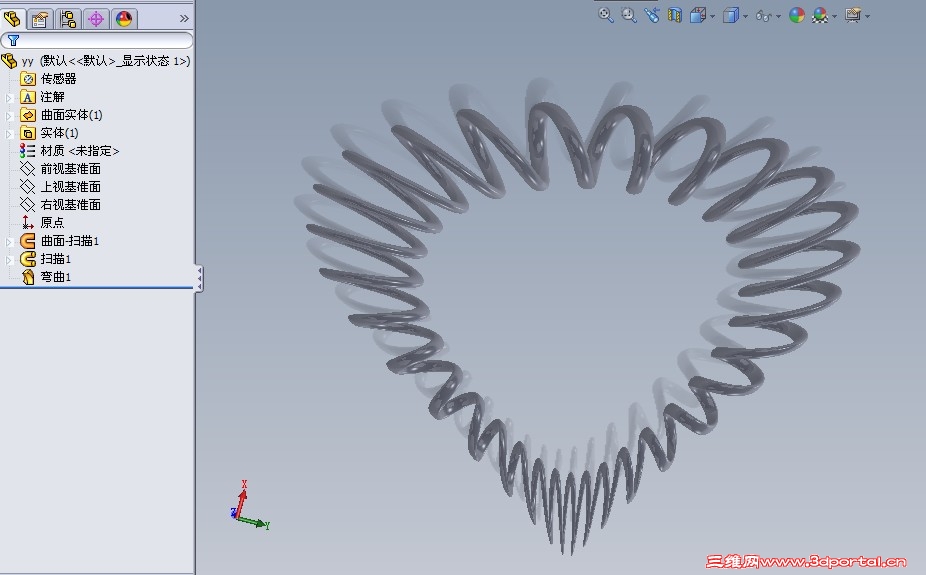Click the 前视基准面 plane icon

pos(27,169)
